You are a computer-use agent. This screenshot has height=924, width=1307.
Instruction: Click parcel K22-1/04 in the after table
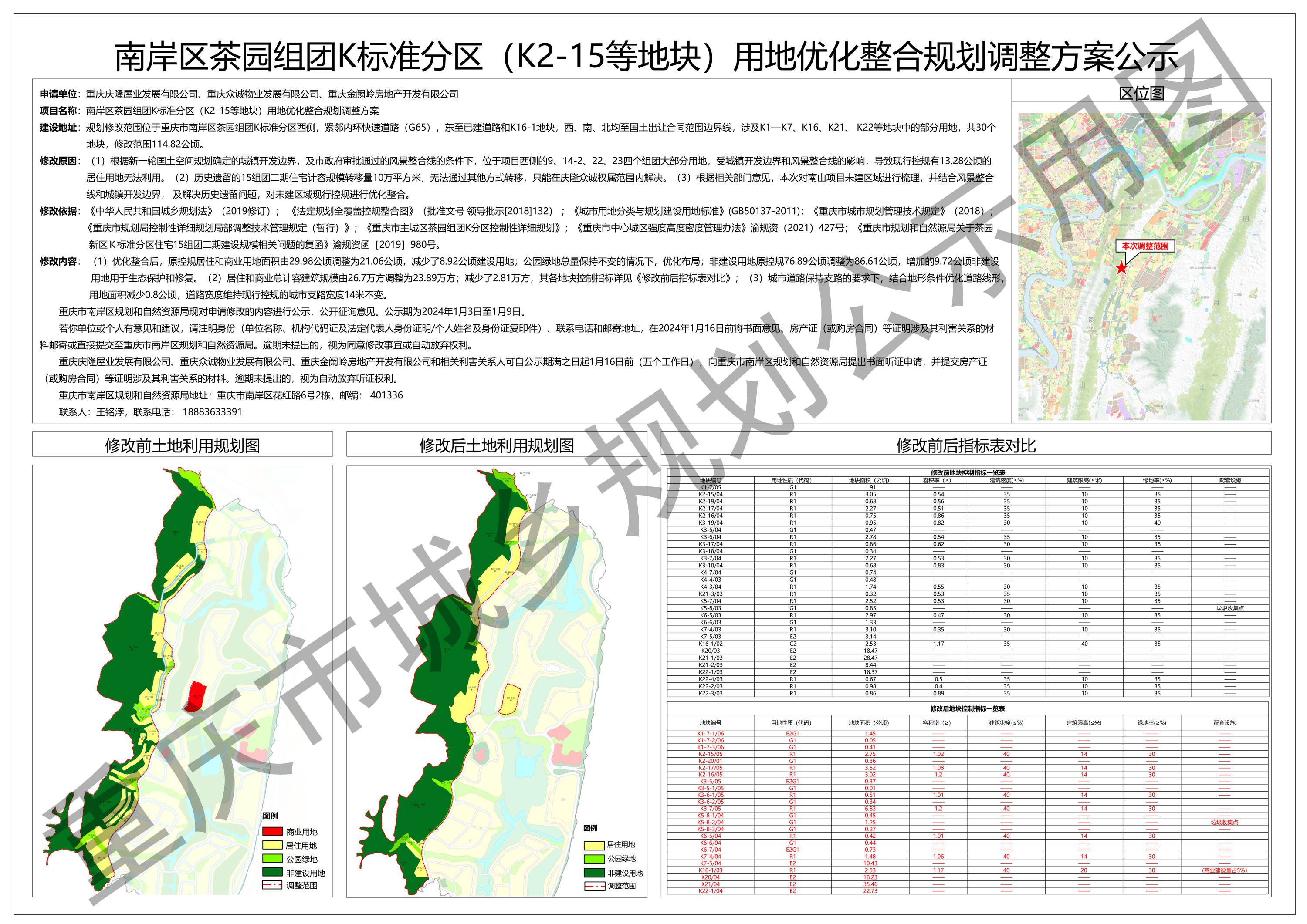click(x=711, y=891)
